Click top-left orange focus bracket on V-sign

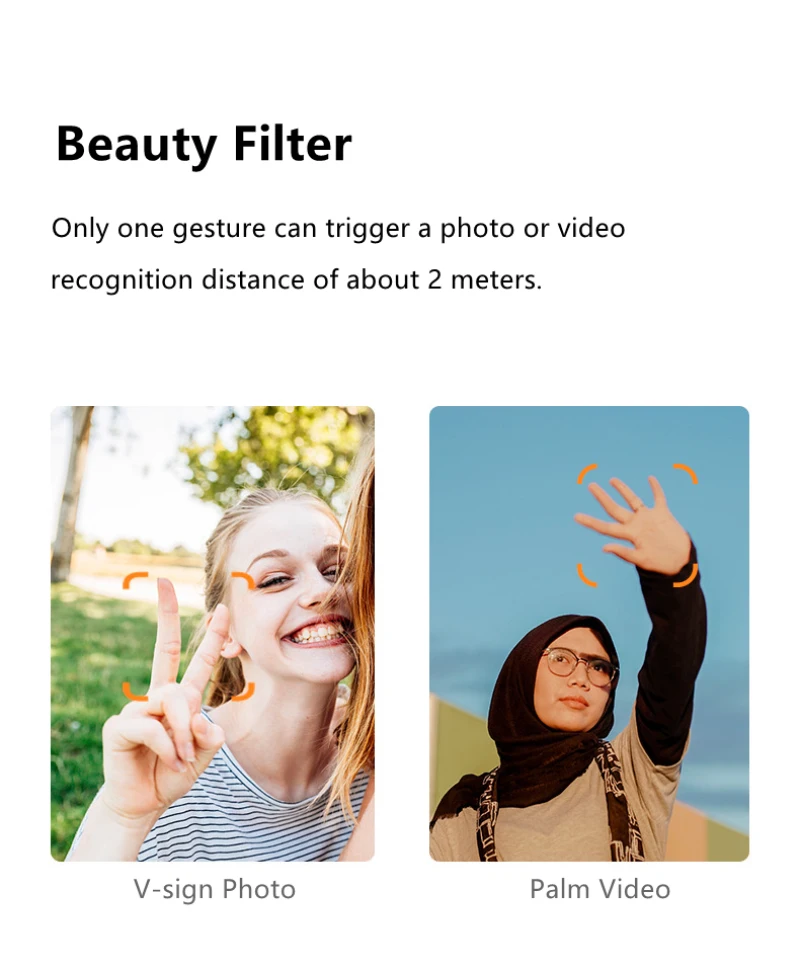(x=134, y=581)
